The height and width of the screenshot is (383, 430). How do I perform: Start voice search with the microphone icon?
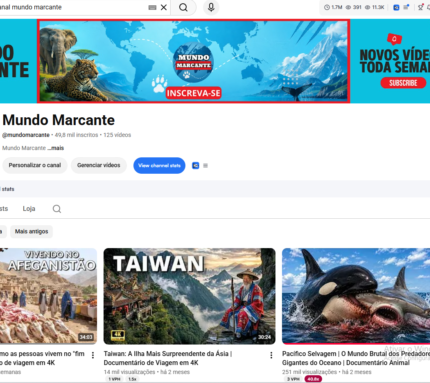point(211,7)
